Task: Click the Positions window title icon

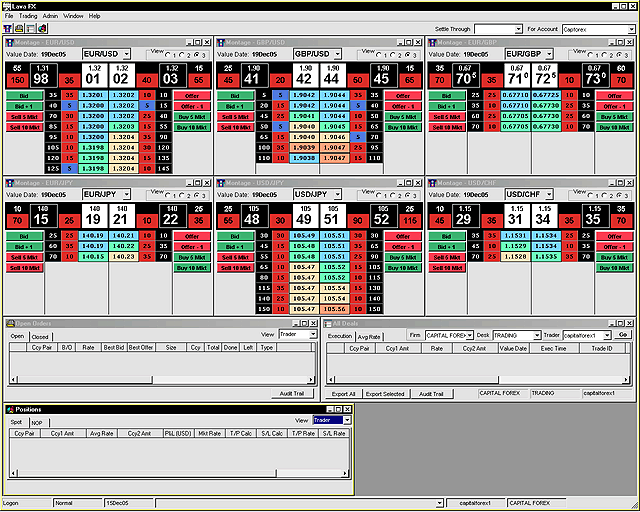Action: [x=10, y=409]
